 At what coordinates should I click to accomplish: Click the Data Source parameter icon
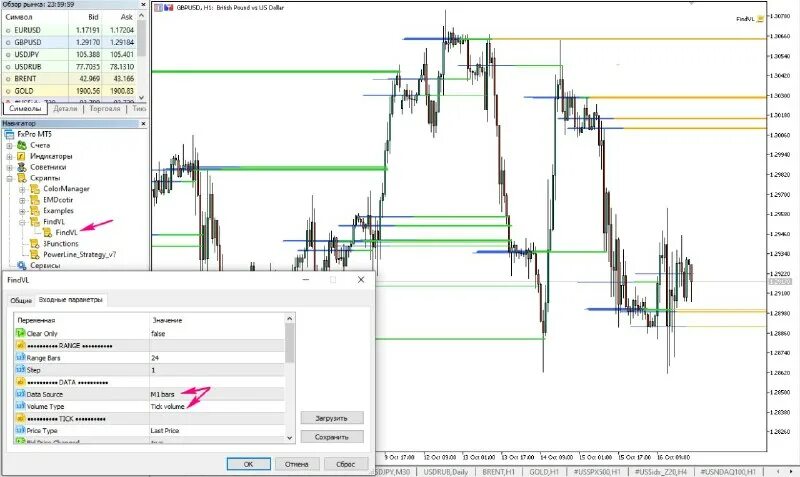(x=20, y=394)
